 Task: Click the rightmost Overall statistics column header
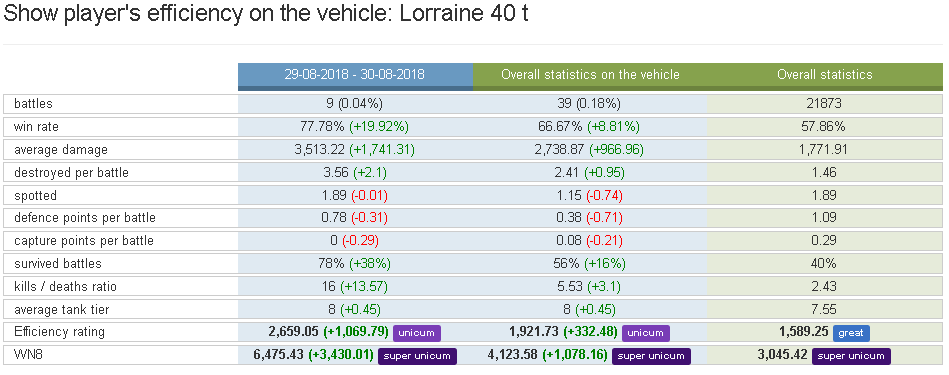point(825,76)
